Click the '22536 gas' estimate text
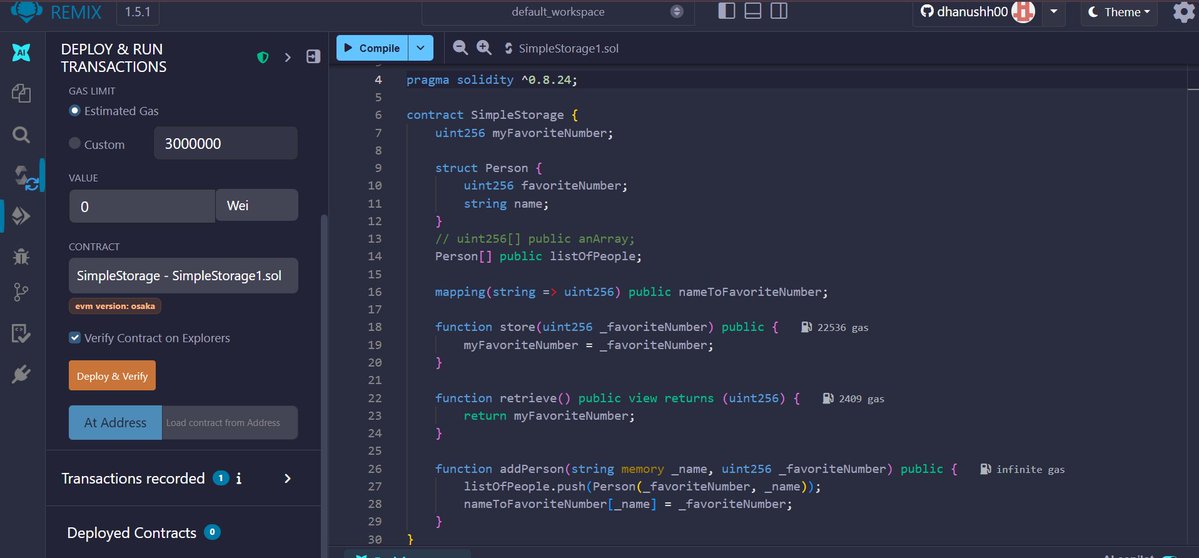Image resolution: width=1199 pixels, height=558 pixels. pos(843,327)
